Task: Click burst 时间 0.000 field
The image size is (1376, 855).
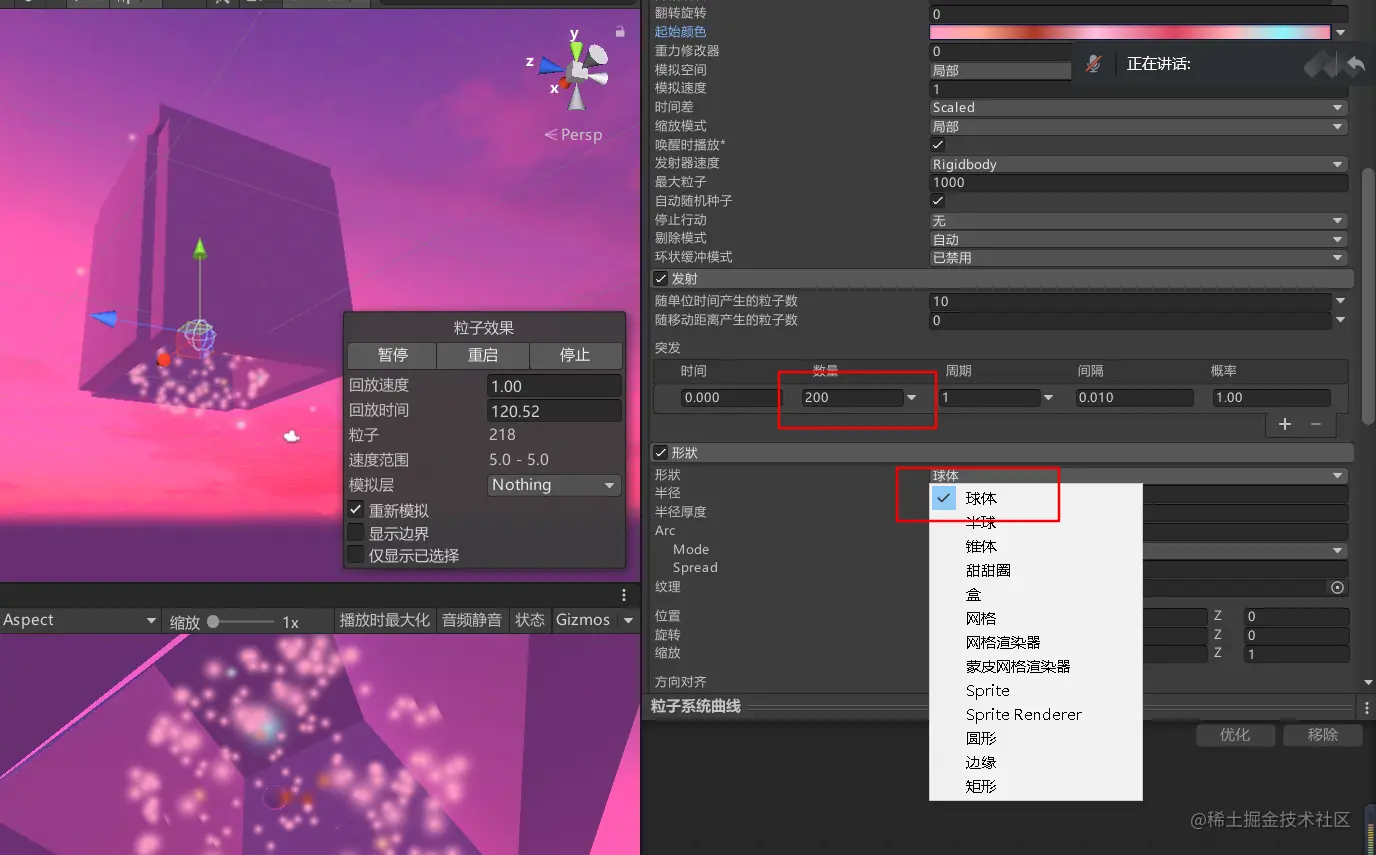Action: pyautogui.click(x=731, y=398)
